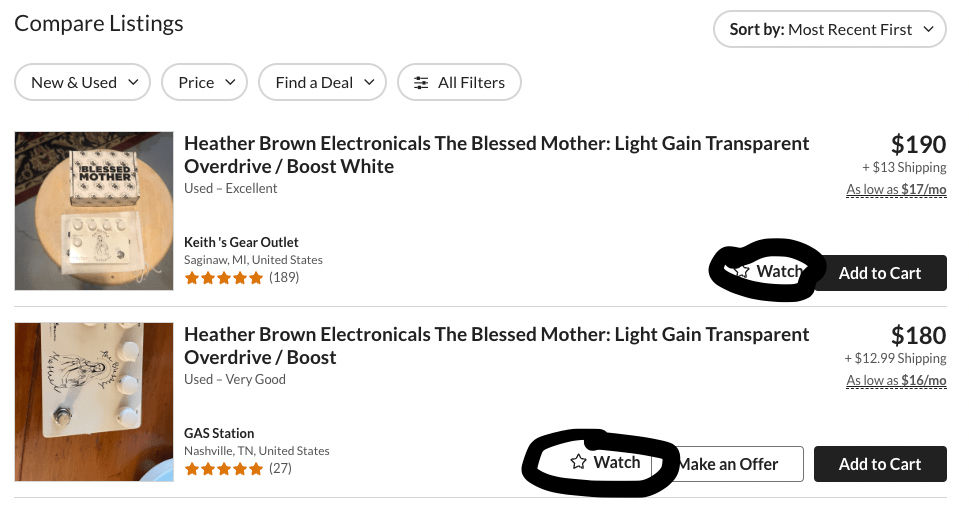
Task: Make an offer on the $180 pedal
Action: click(x=728, y=464)
